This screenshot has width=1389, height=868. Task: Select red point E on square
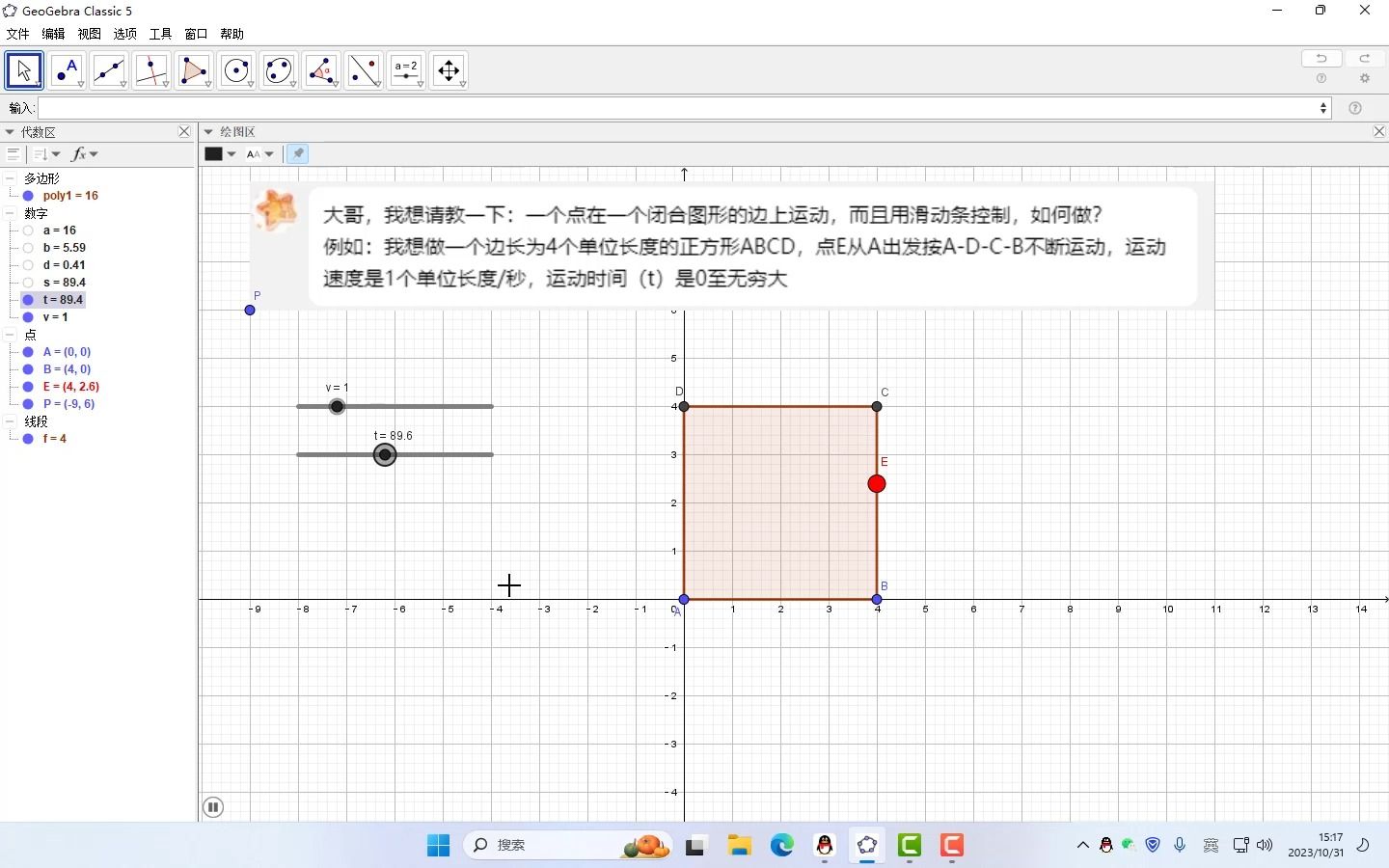pyautogui.click(x=876, y=483)
